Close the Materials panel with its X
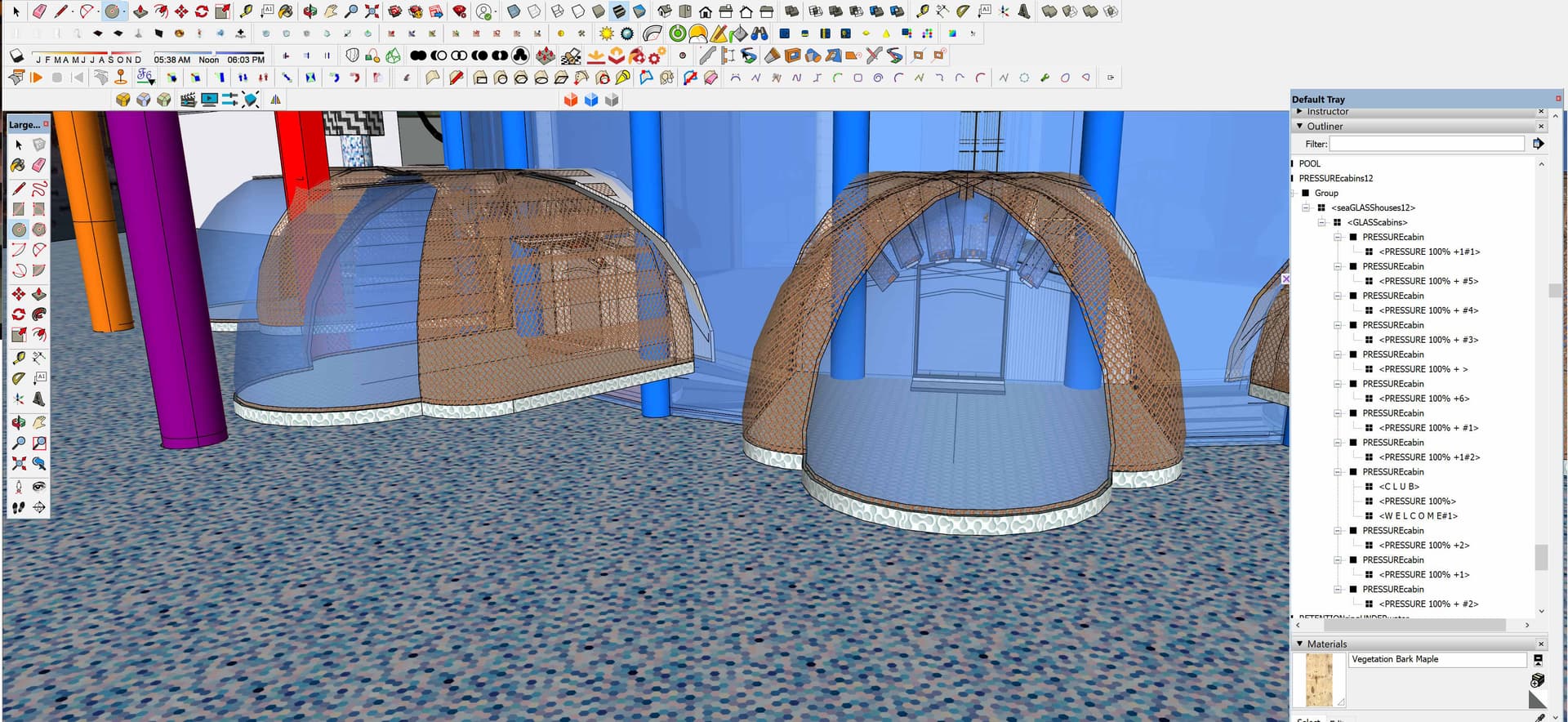 (x=1541, y=644)
